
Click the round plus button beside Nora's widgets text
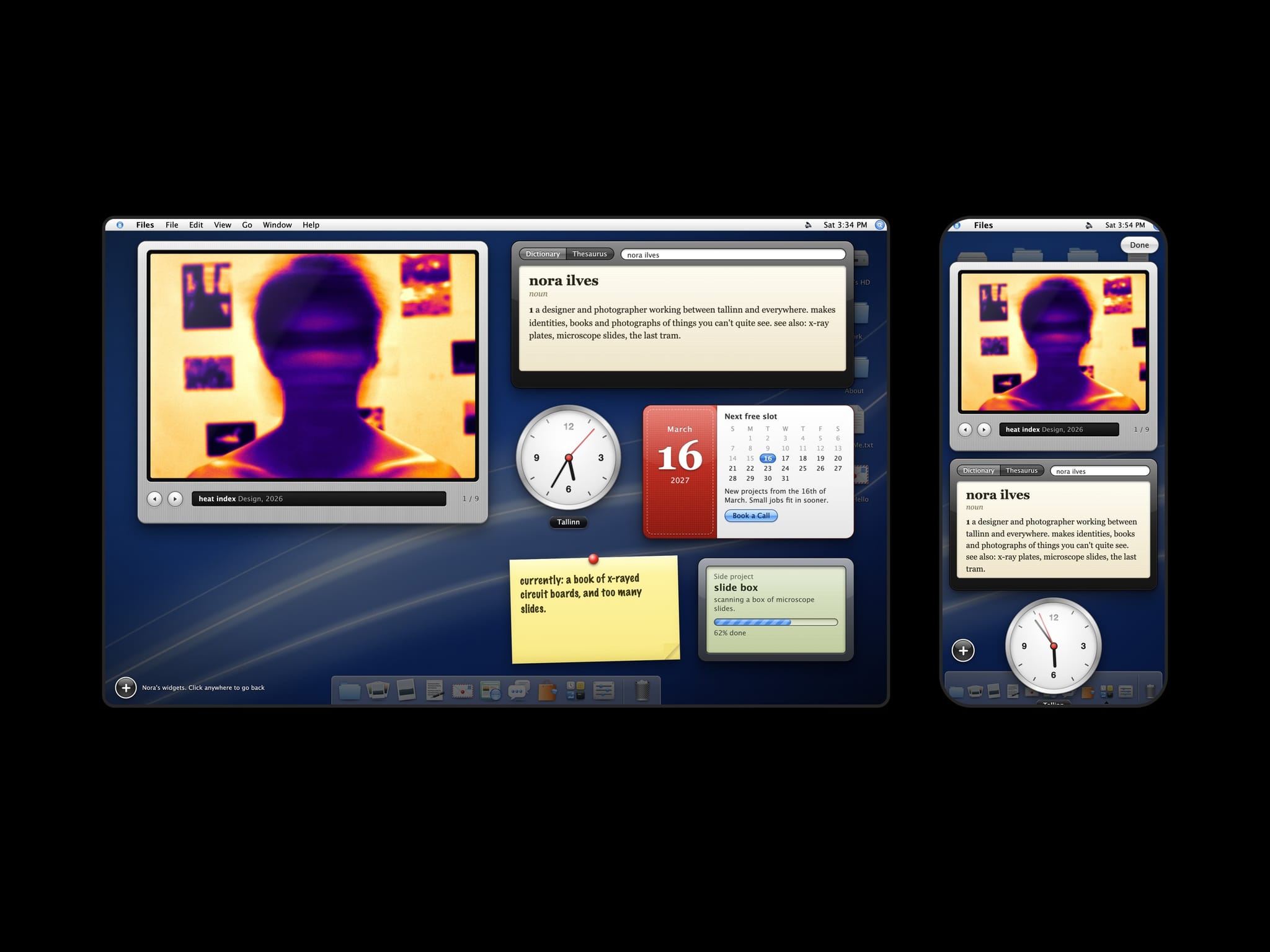click(x=126, y=687)
